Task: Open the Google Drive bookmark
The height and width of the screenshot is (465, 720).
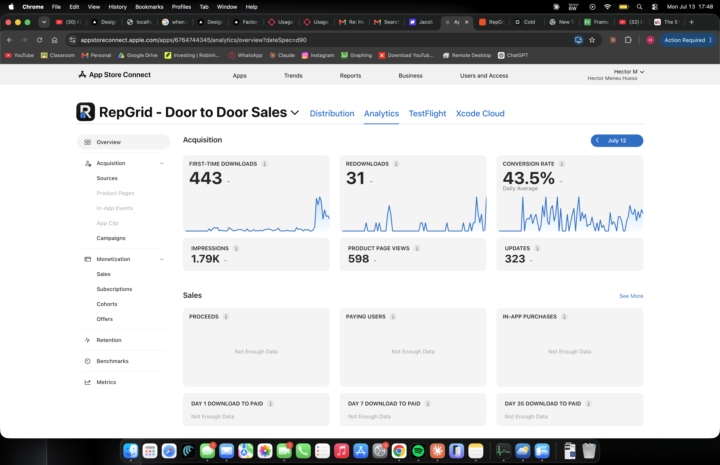Action: click(x=138, y=55)
